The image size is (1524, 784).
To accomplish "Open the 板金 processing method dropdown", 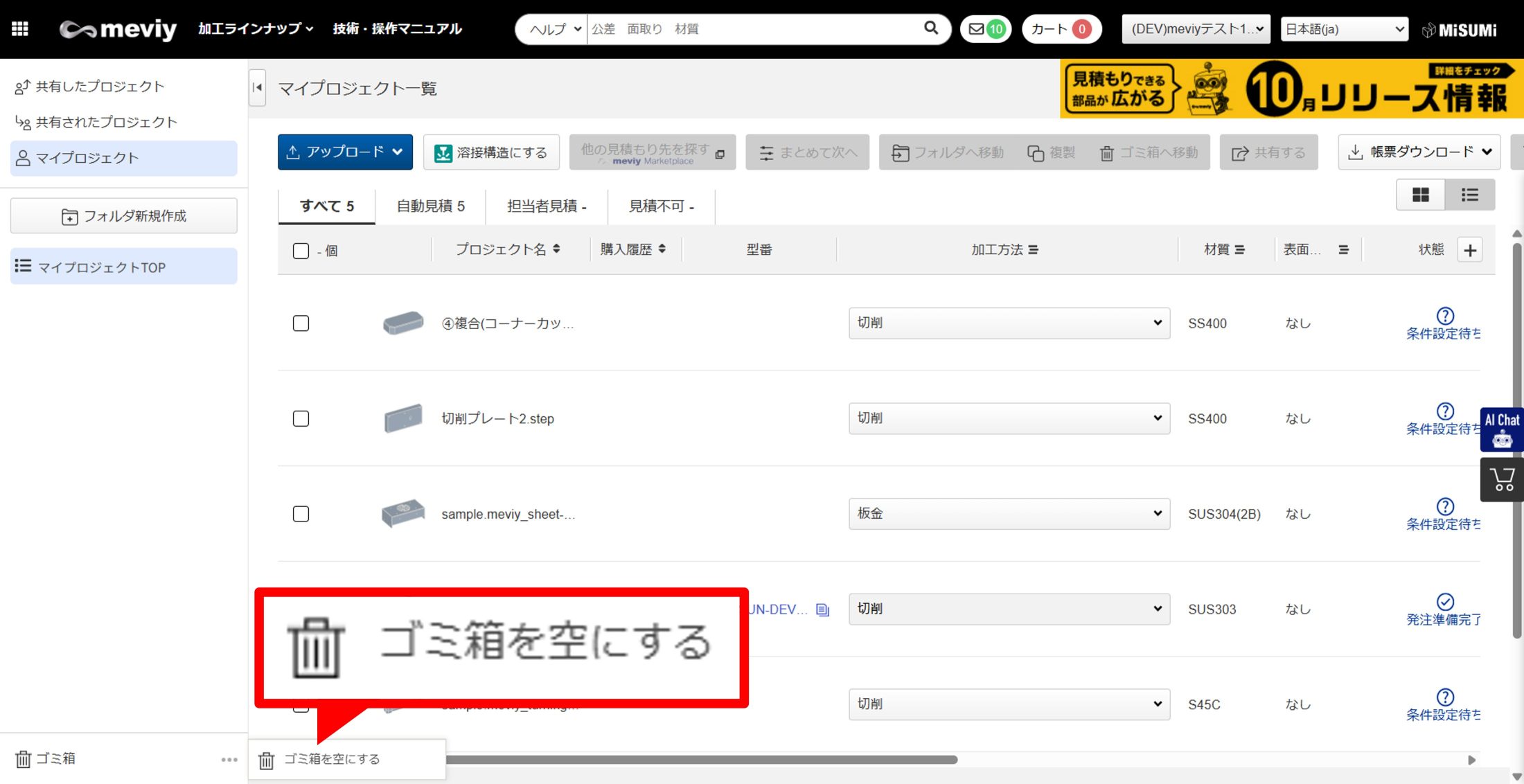I will coord(1009,514).
